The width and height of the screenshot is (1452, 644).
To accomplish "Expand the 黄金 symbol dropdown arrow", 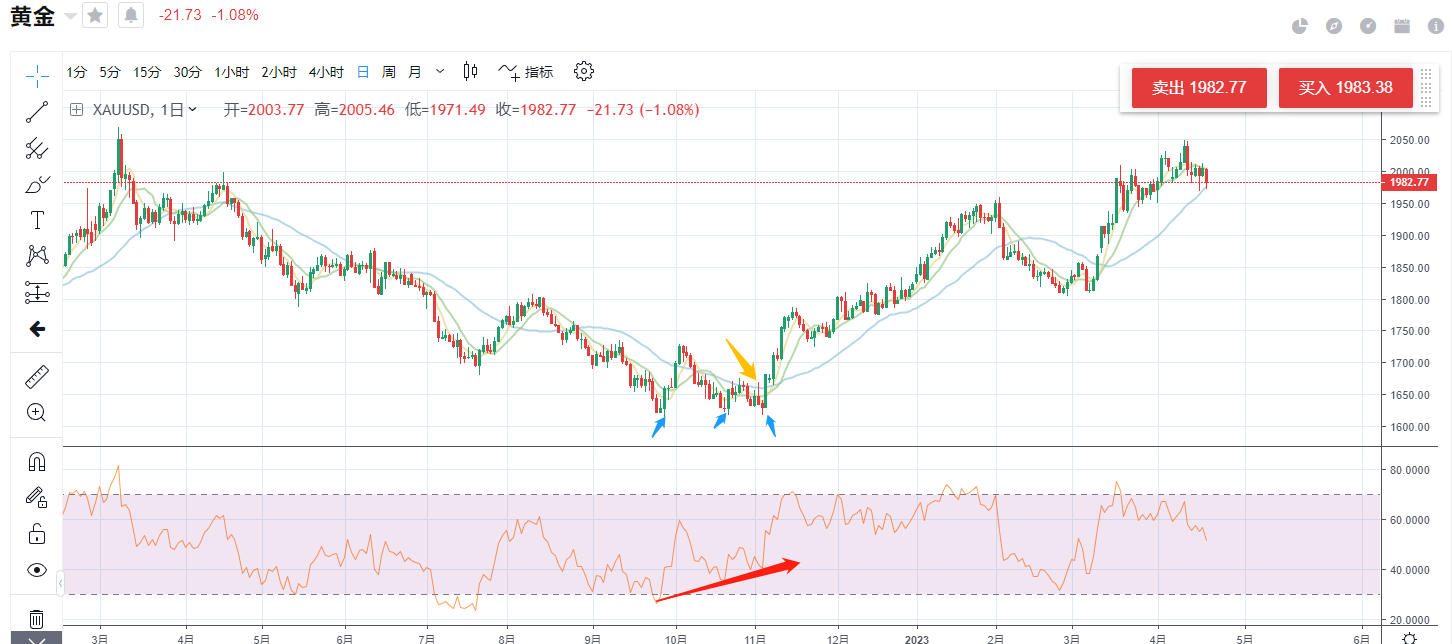I will 70,16.
